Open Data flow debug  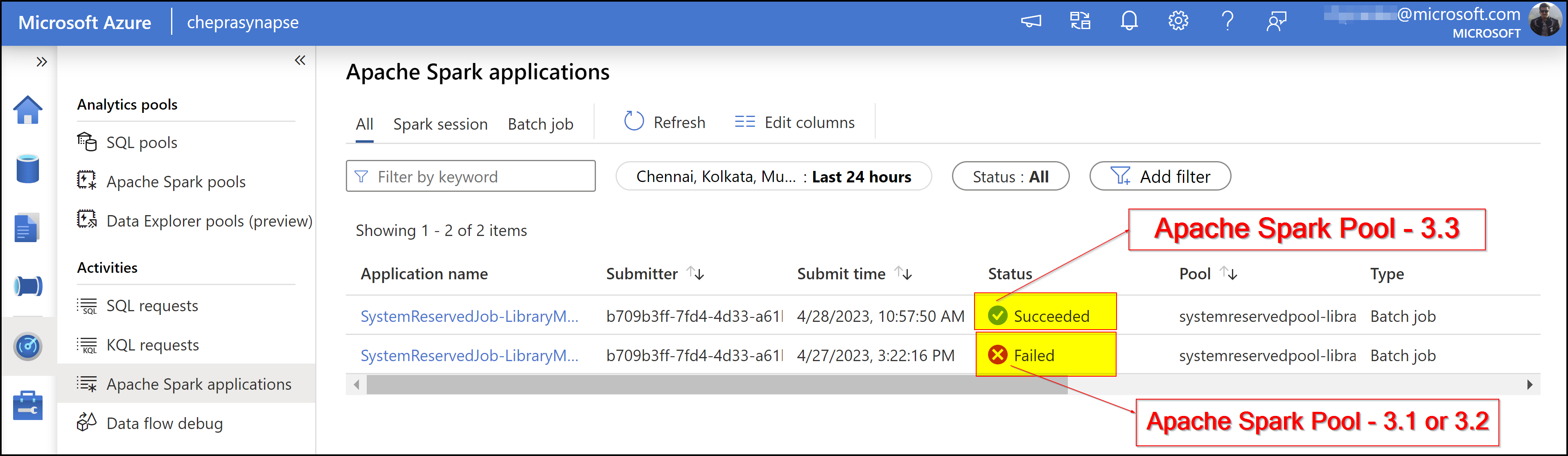point(165,423)
